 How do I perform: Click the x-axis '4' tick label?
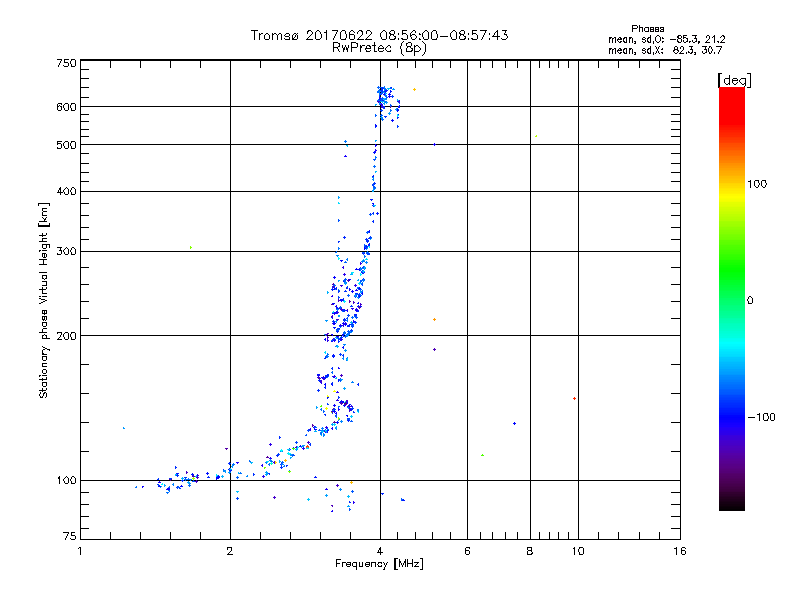pyautogui.click(x=380, y=551)
